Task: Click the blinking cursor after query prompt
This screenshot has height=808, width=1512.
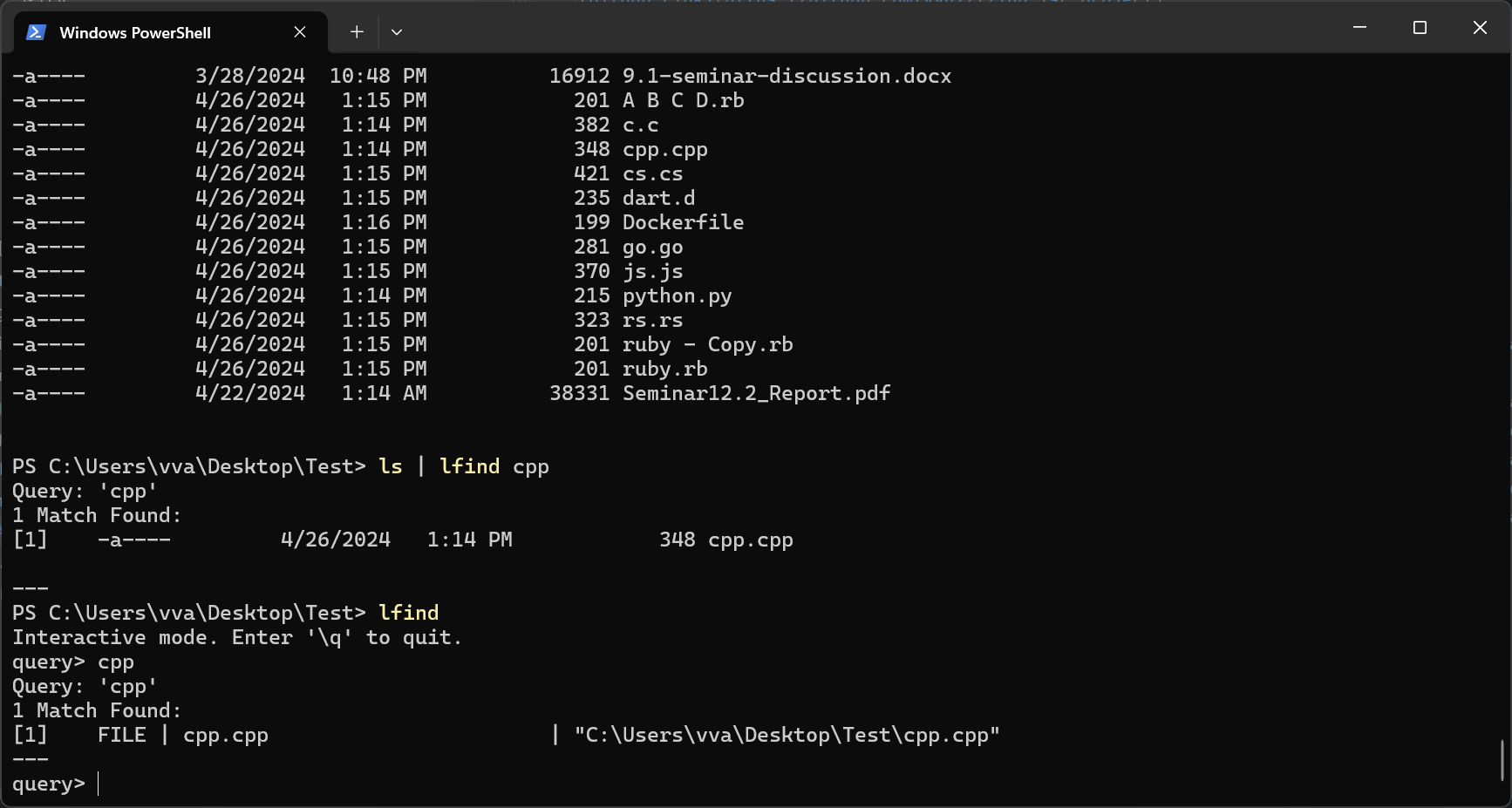Action: coord(98,784)
